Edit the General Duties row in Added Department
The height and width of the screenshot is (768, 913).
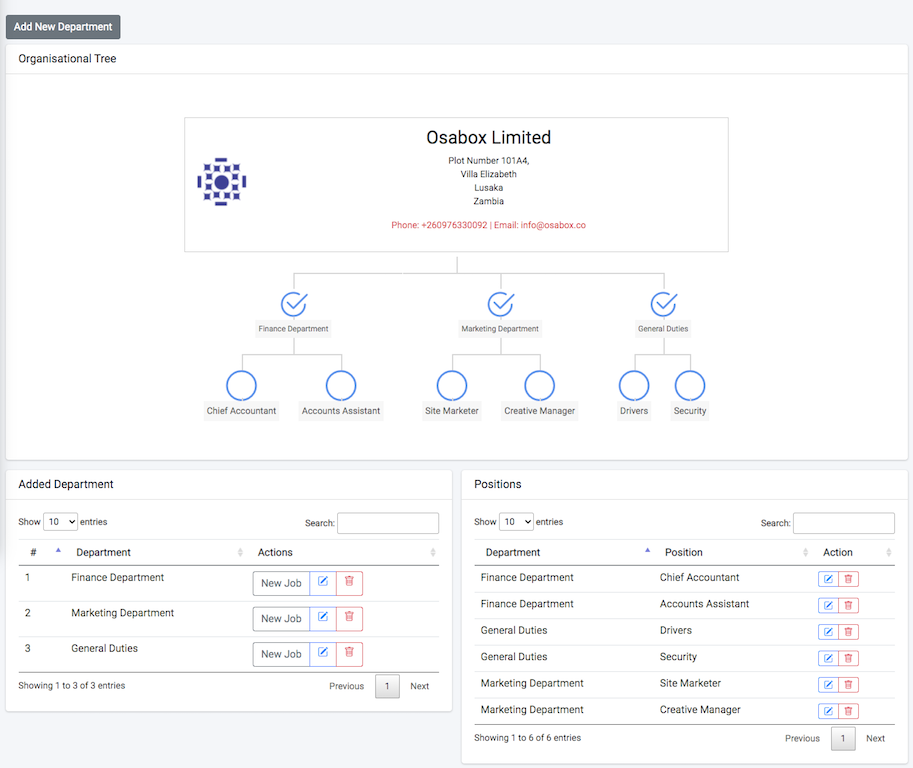click(323, 654)
